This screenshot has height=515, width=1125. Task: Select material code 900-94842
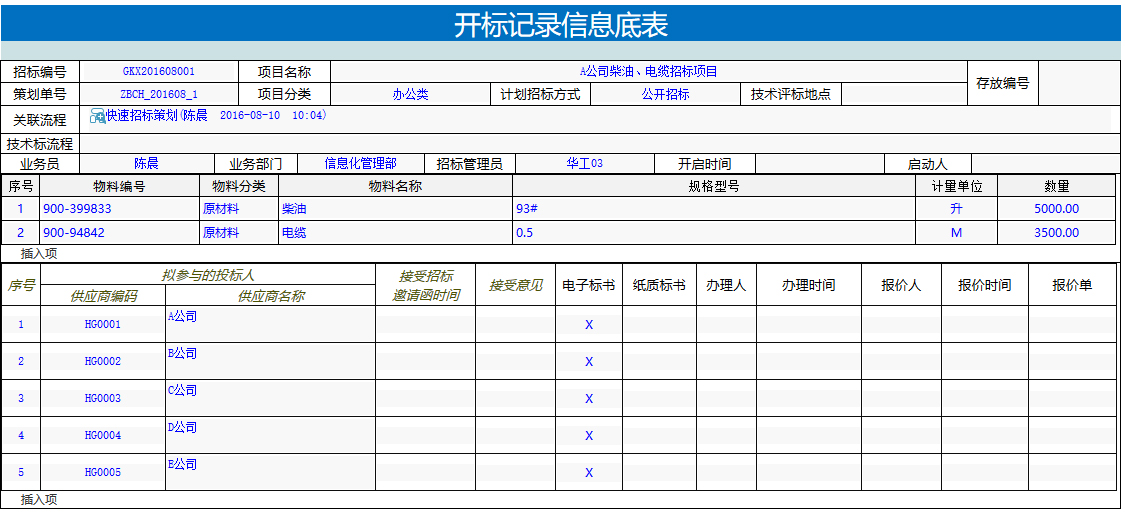[x=74, y=232]
